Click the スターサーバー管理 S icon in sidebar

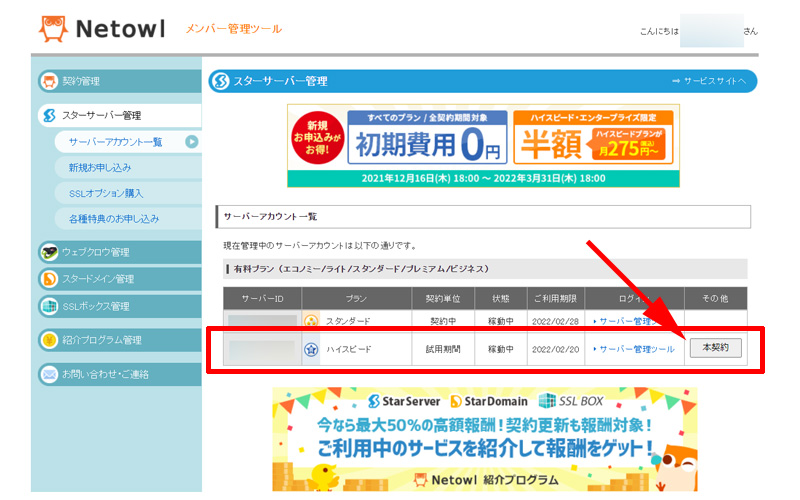(49, 115)
